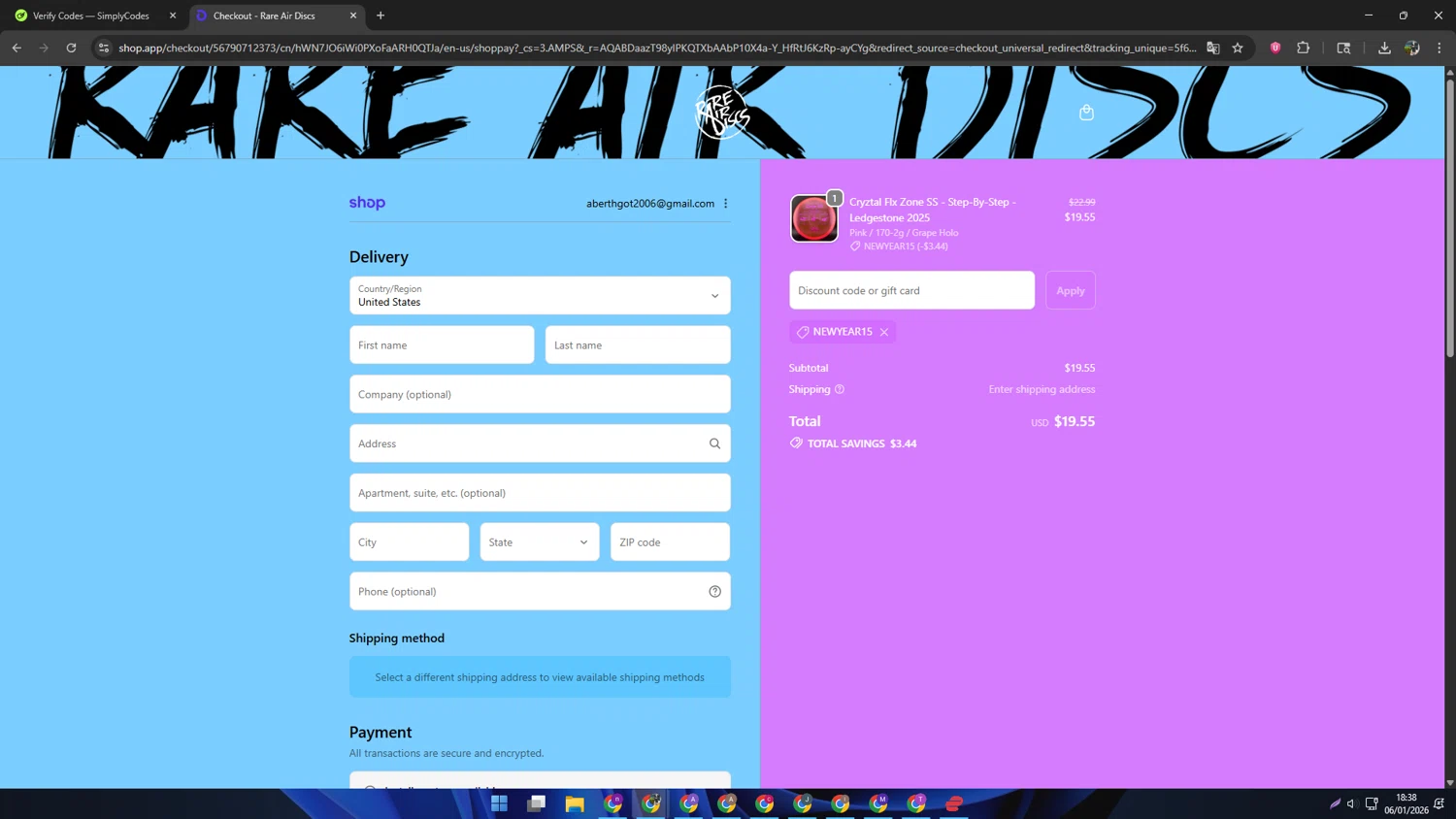The height and width of the screenshot is (819, 1456).
Task: Click the Rare Air Discs center logo
Action: (722, 113)
